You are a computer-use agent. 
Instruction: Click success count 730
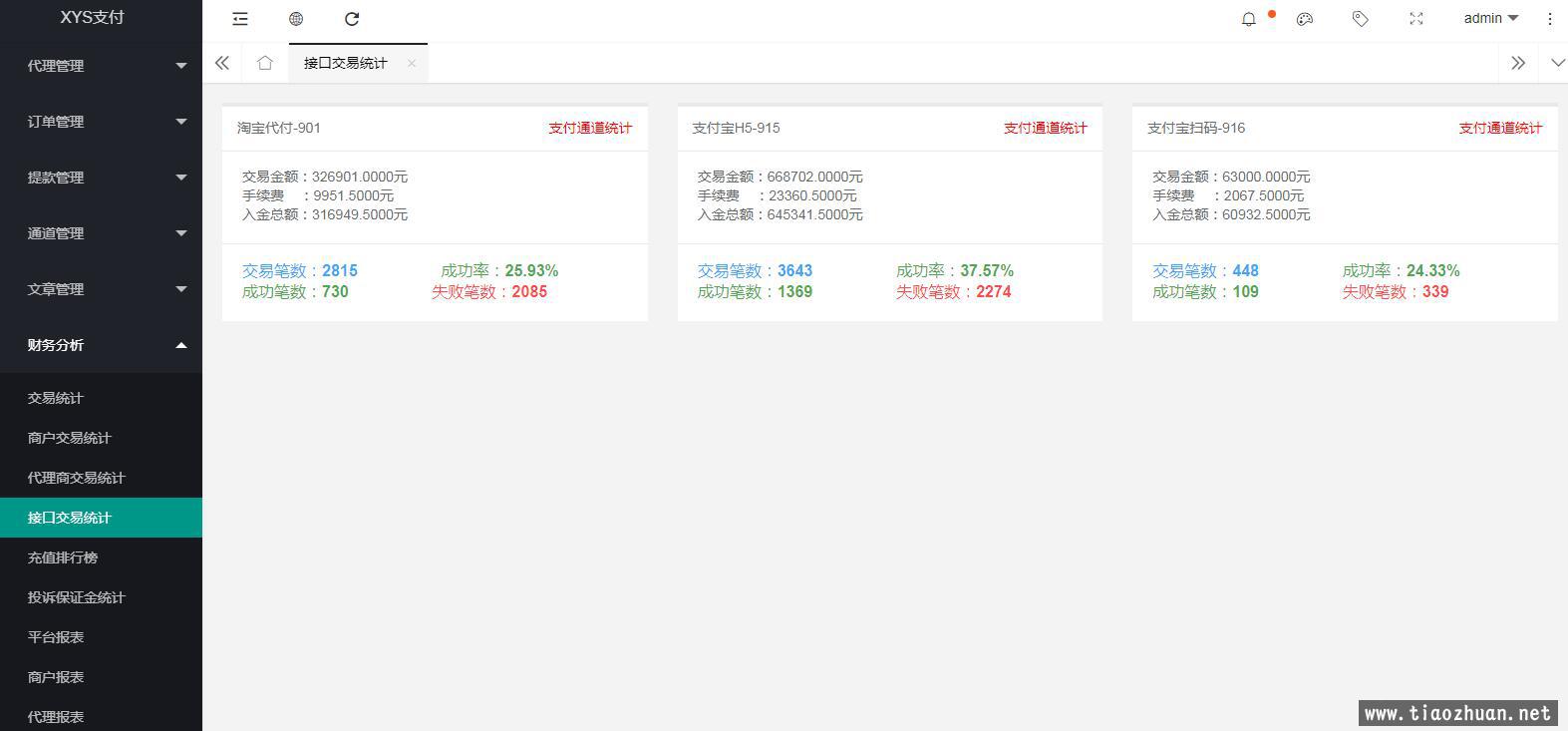335,291
